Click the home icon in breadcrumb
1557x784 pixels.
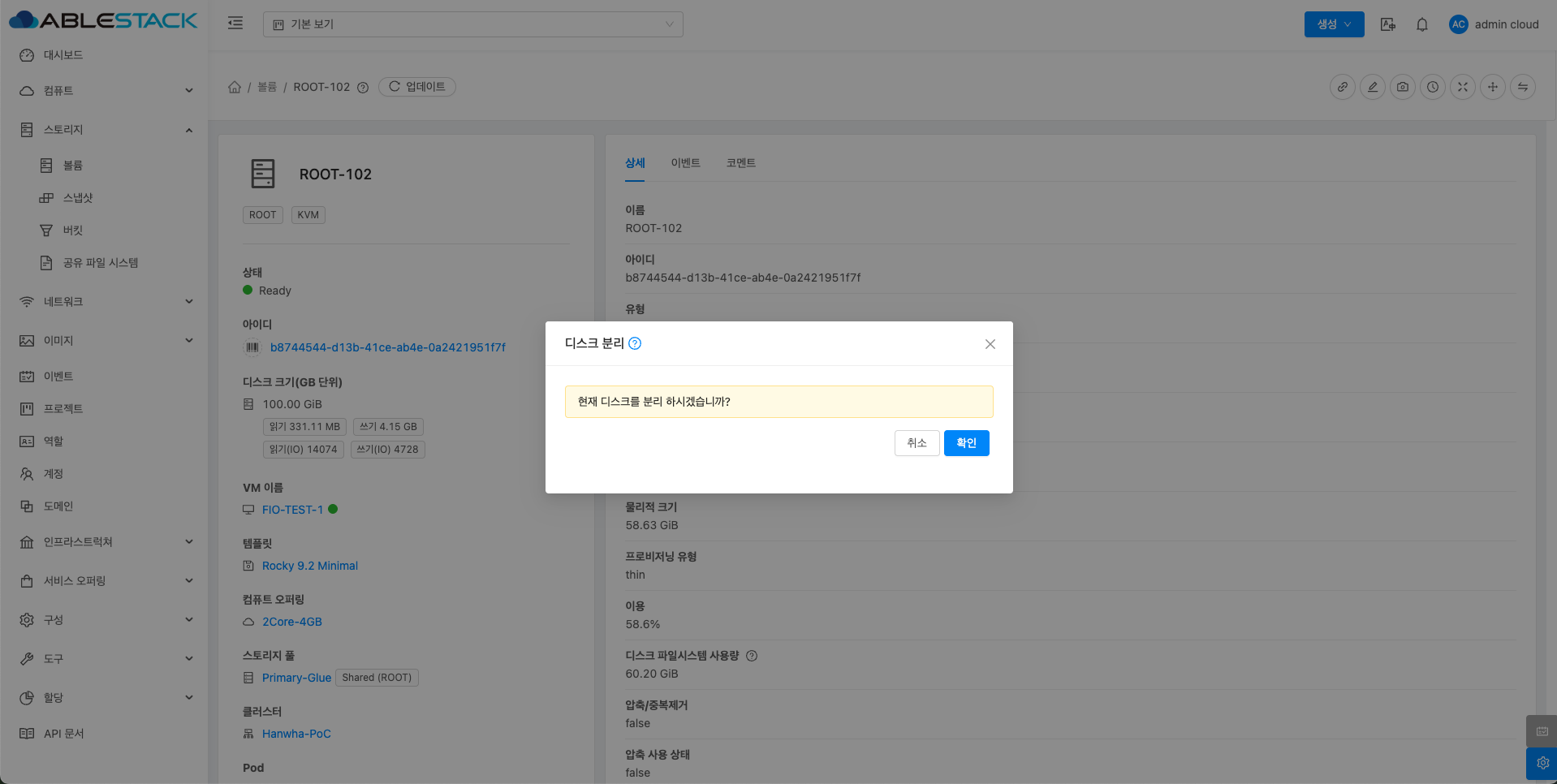(235, 87)
